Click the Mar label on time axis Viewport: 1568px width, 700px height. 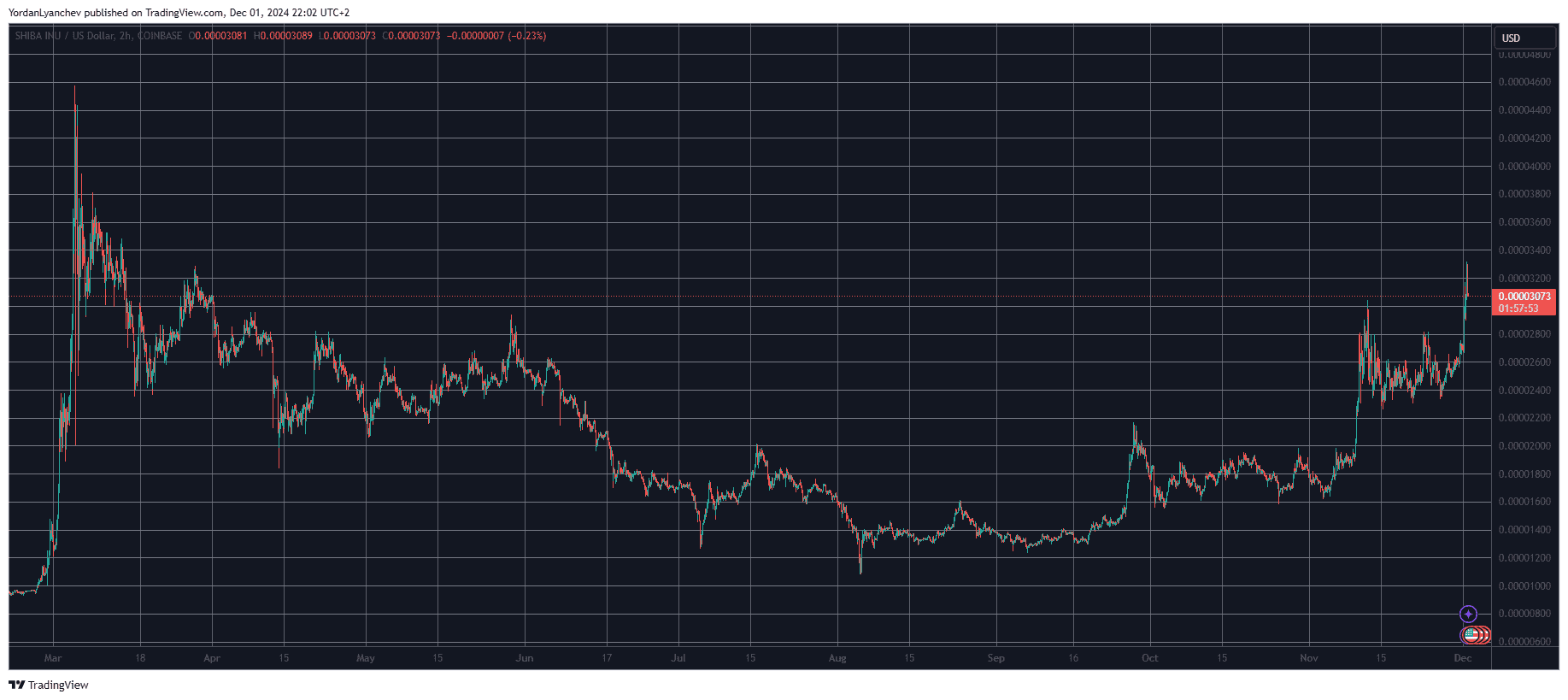click(x=53, y=658)
